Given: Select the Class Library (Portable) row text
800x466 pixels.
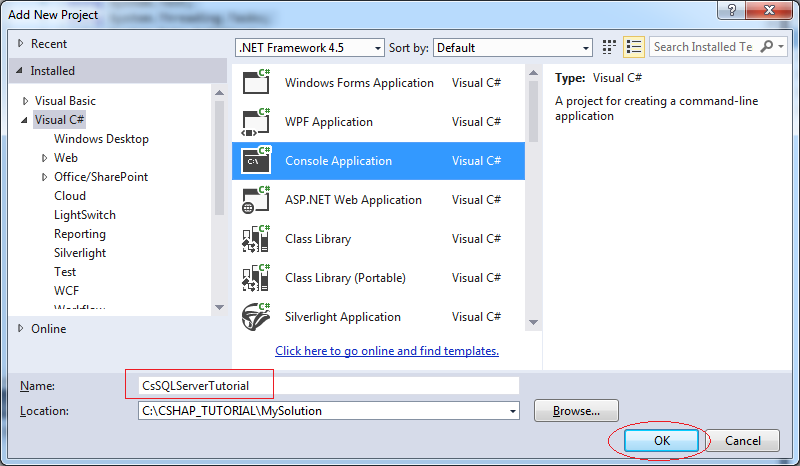Looking at the screenshot, I should click(345, 278).
